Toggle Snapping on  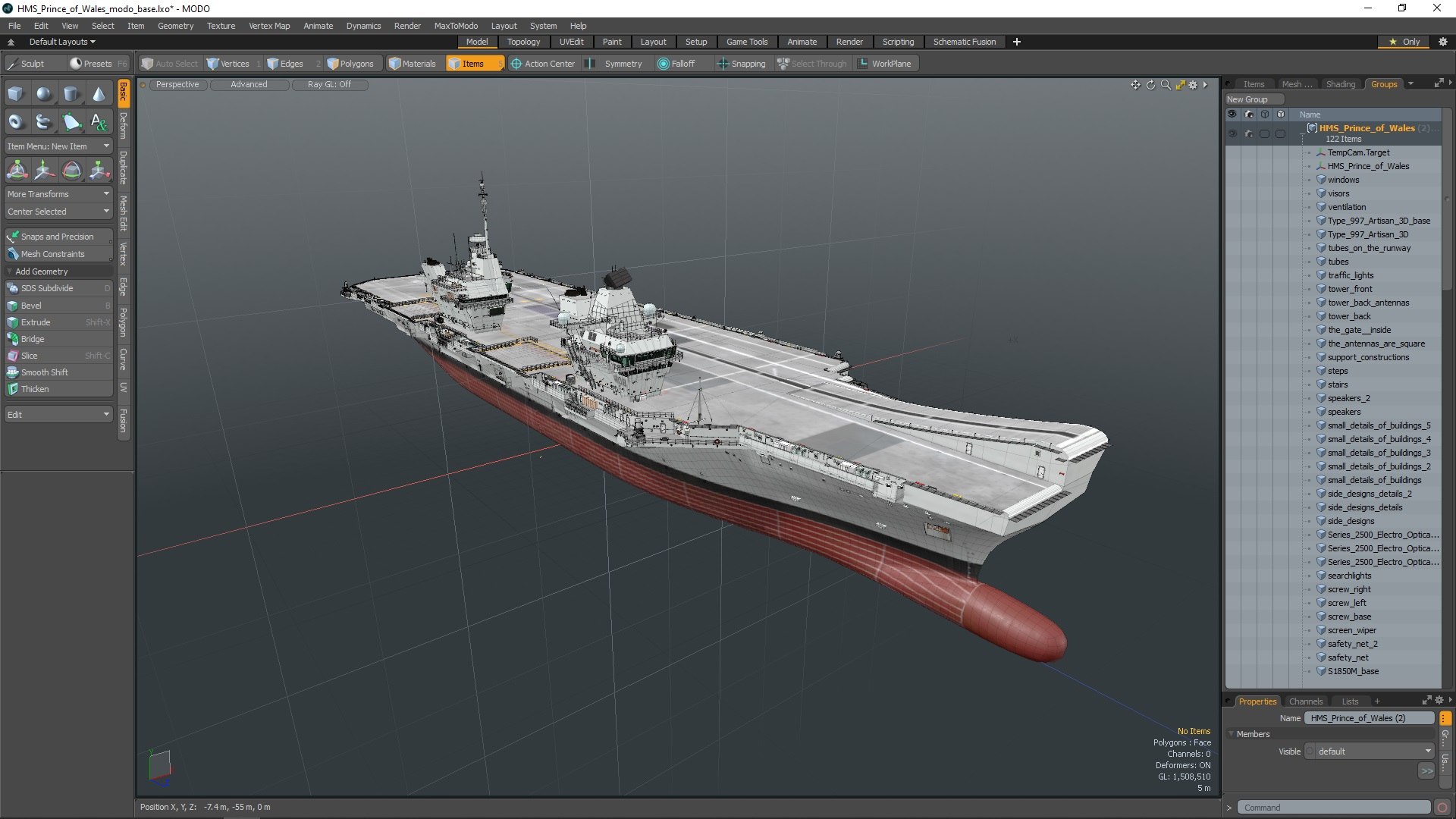pyautogui.click(x=742, y=64)
